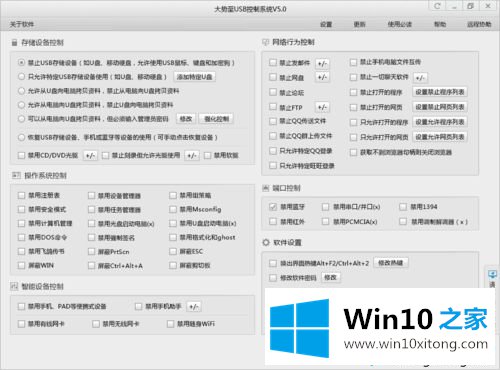Click +/- button next to 禁用CD/DVD光驱
Image resolution: width=500 pixels, height=370 pixels.
coord(90,156)
